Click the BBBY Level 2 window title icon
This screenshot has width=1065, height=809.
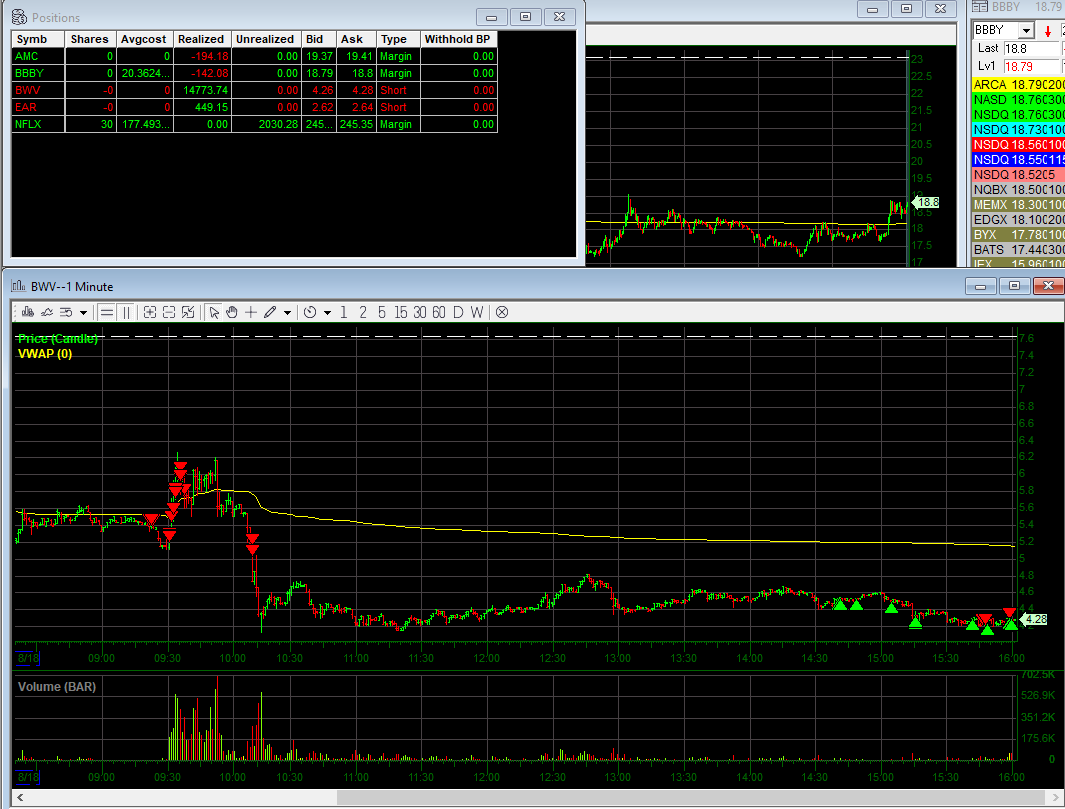pyautogui.click(x=980, y=7)
